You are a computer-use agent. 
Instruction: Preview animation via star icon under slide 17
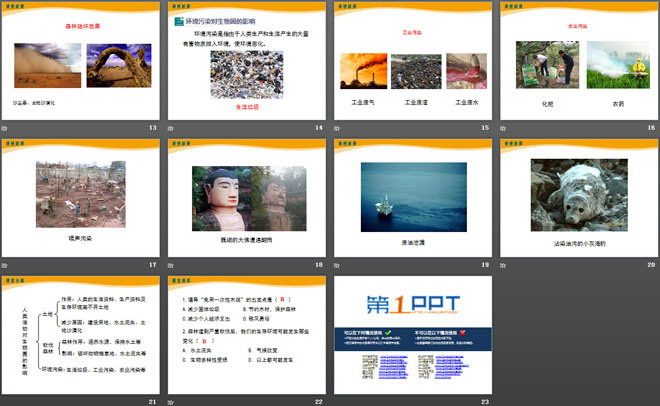click(5, 265)
